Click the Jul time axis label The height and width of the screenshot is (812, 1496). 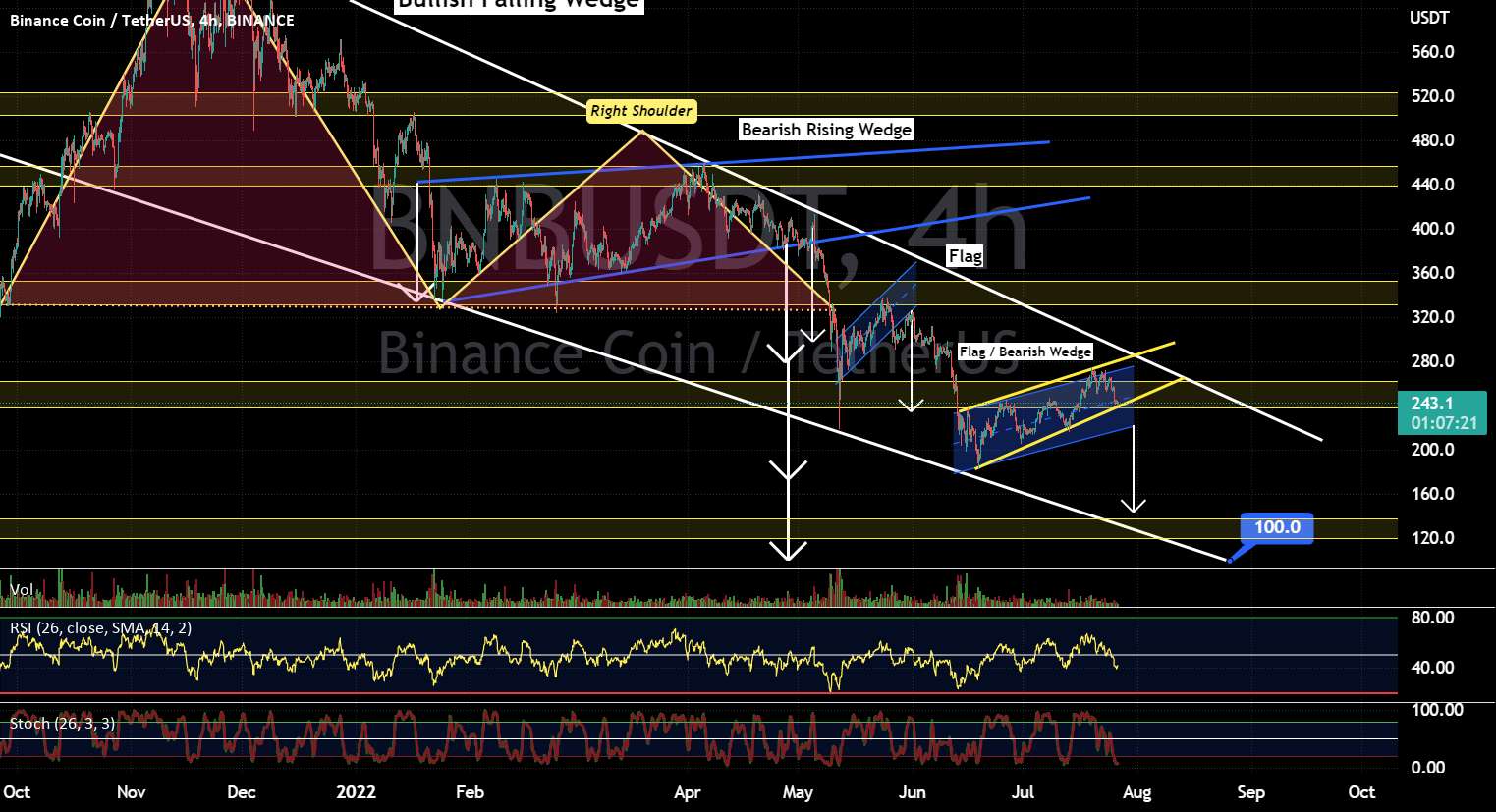click(x=1024, y=792)
